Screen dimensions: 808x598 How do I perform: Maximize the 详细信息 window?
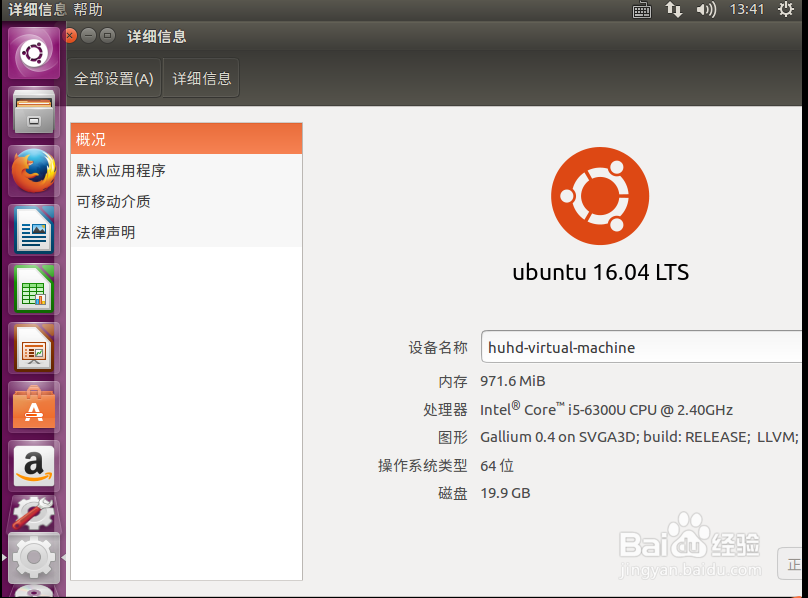pos(107,36)
